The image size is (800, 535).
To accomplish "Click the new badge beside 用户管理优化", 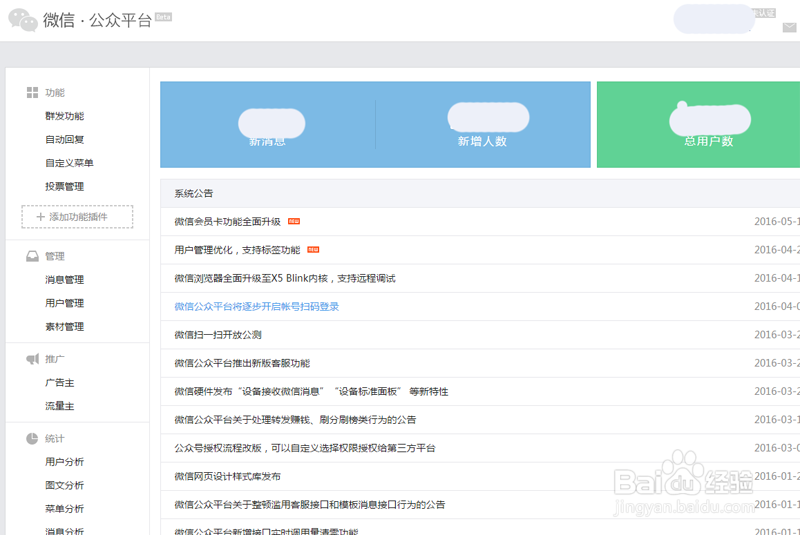I will pyautogui.click(x=313, y=249).
